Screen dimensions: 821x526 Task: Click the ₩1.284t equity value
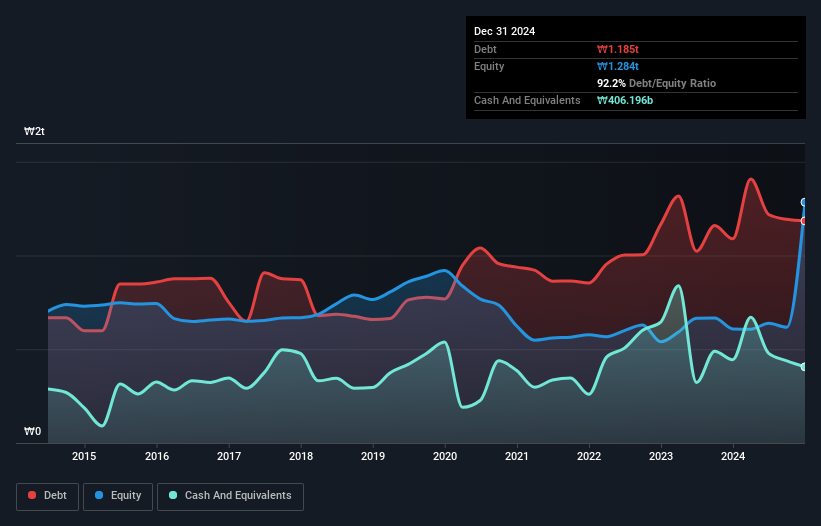click(x=618, y=66)
